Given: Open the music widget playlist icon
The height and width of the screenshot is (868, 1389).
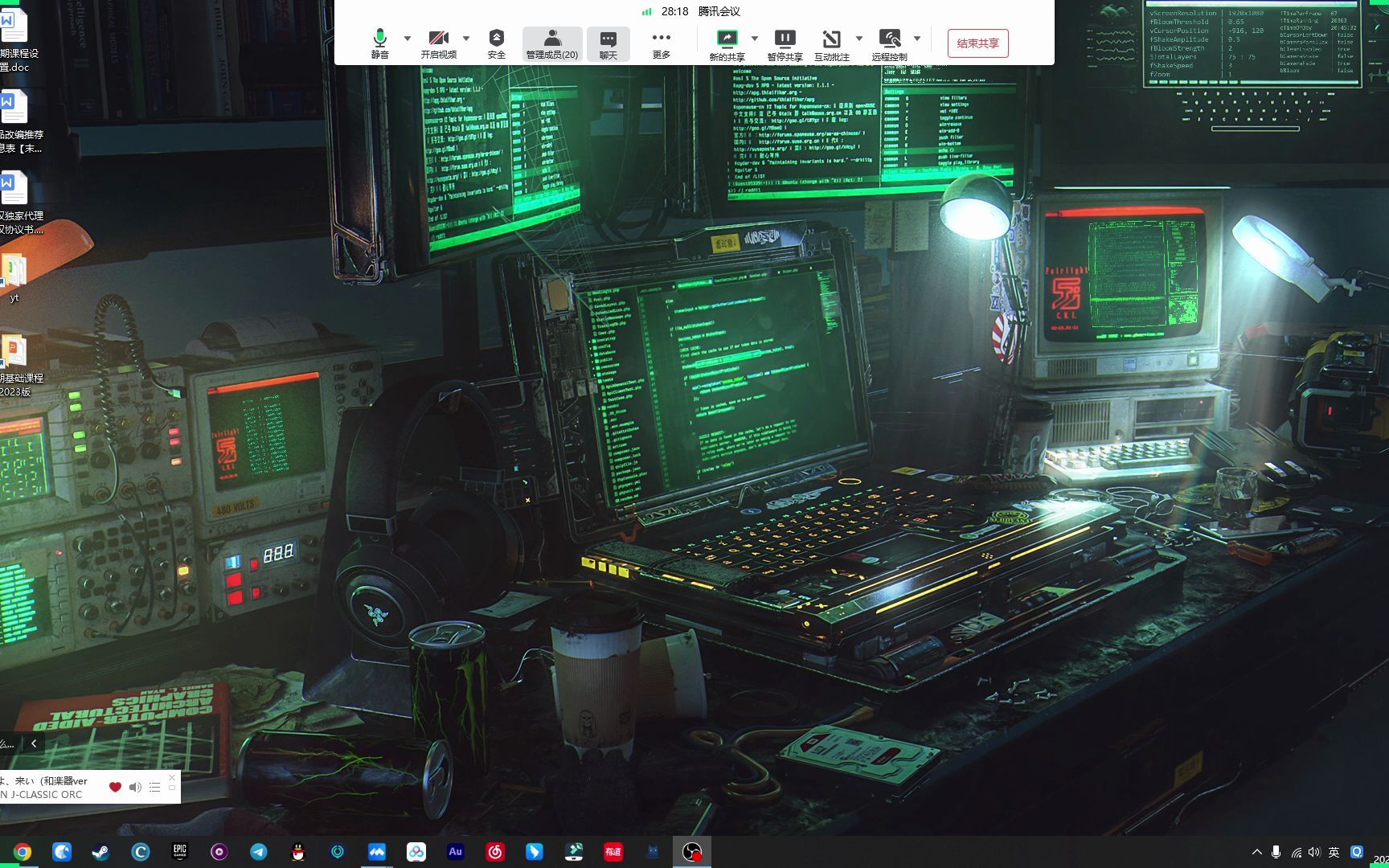Looking at the screenshot, I should 154,788.
